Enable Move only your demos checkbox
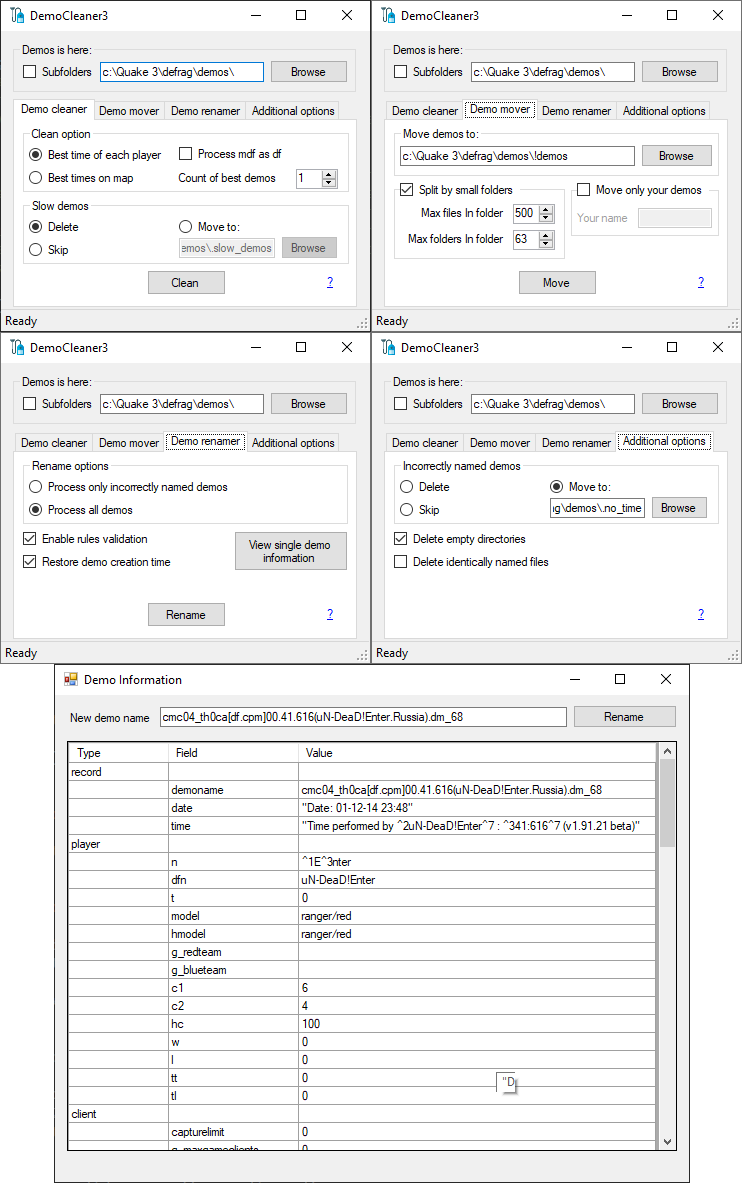 [583, 189]
